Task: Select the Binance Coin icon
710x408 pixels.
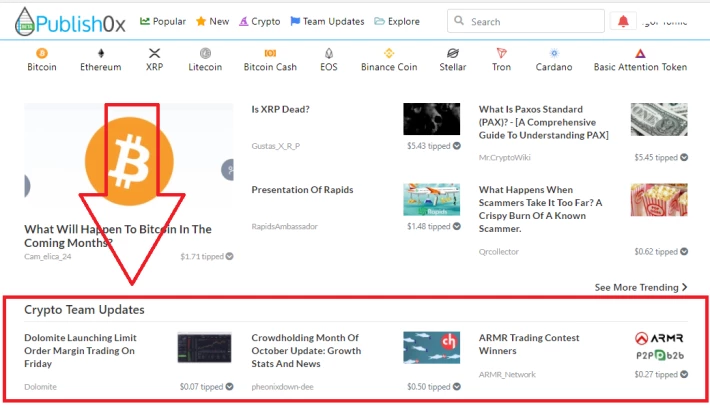Action: click(389, 53)
